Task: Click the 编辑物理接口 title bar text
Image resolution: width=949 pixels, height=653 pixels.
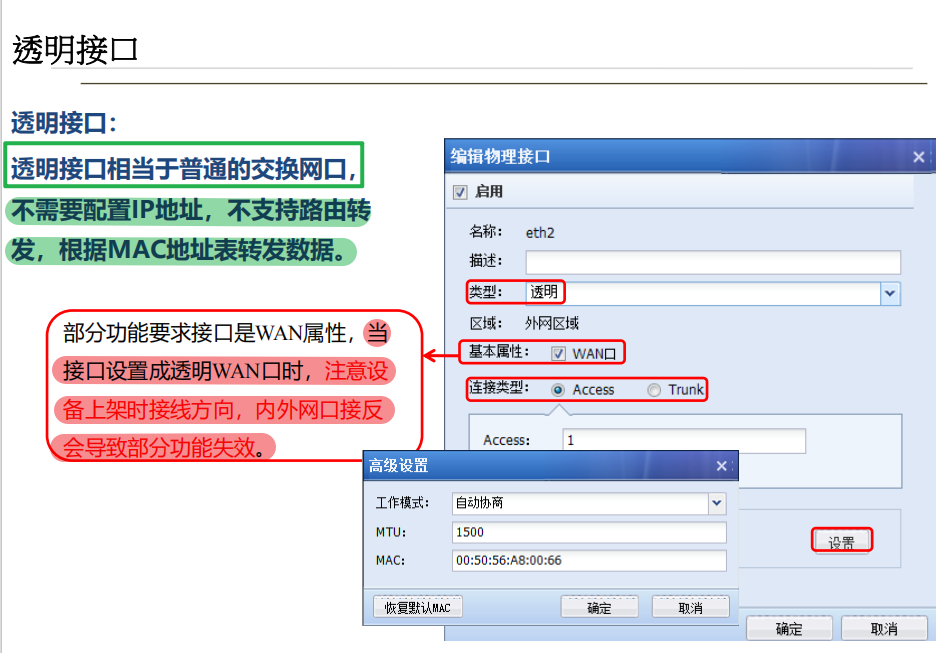Action: pos(500,157)
